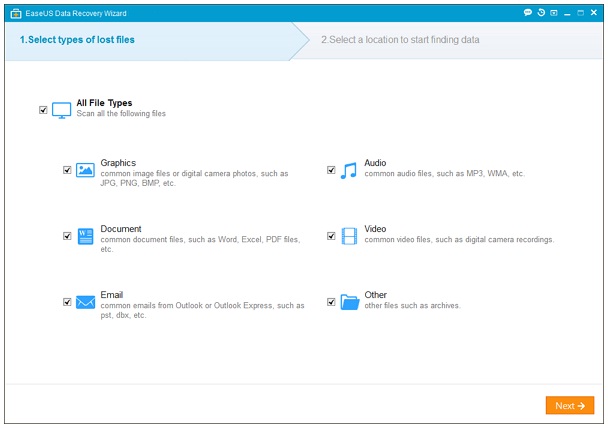Click 'other files such as archives' description
Image resolution: width=608 pixels, height=428 pixels.
[412, 305]
